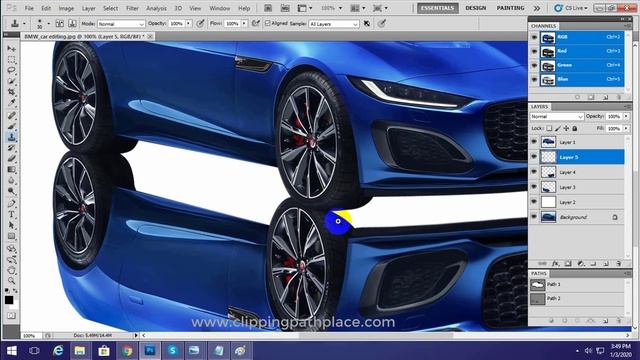The width and height of the screenshot is (640, 360).
Task: Toggle Quick Mask mode
Action: [x=11, y=316]
